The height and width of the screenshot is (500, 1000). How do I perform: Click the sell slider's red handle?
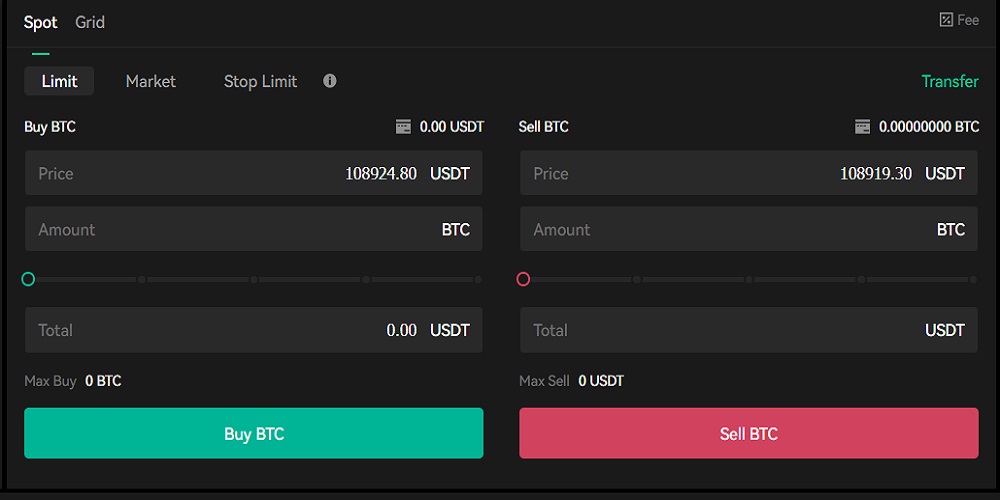tap(523, 279)
